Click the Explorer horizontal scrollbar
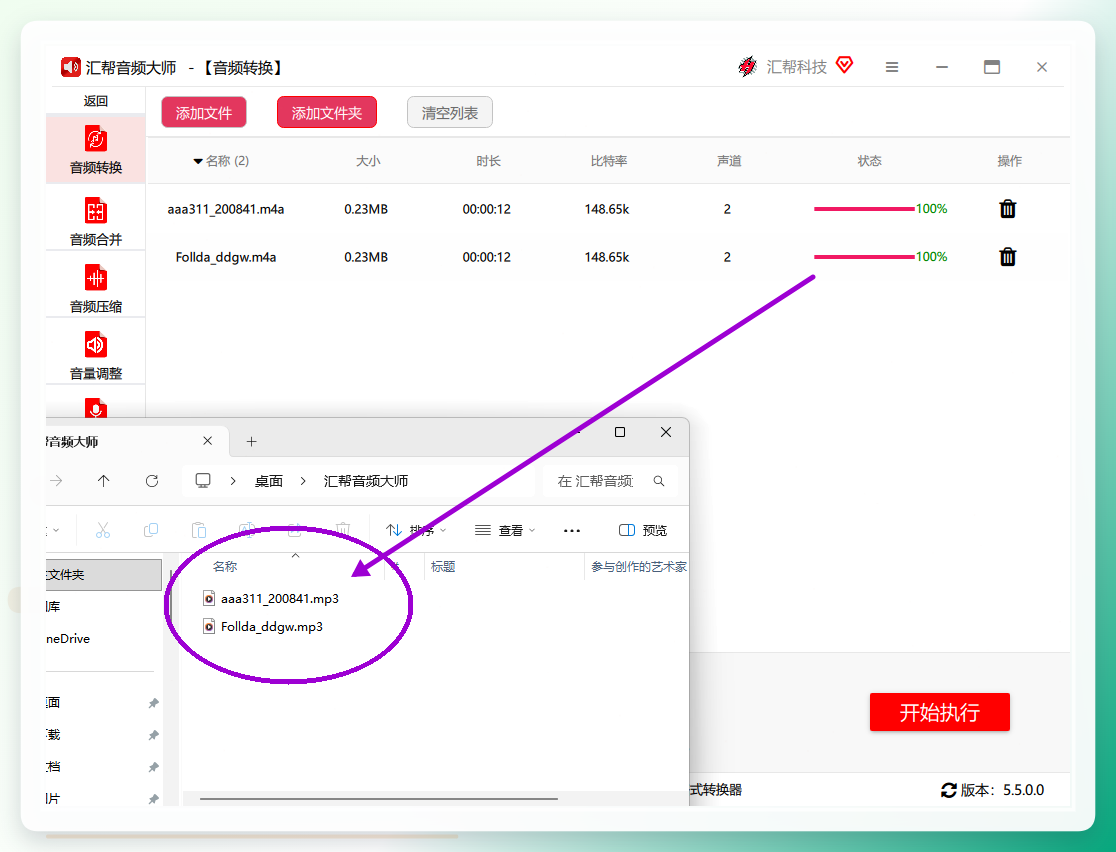This screenshot has width=1116, height=852. (379, 799)
